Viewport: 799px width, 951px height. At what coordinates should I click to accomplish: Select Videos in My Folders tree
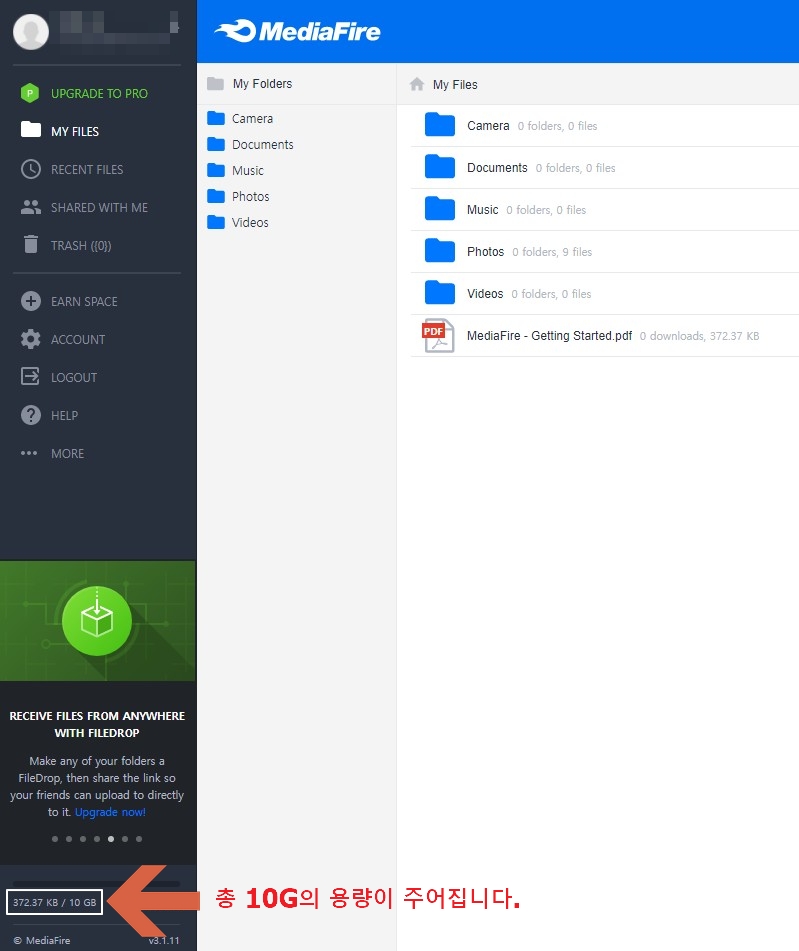tap(250, 223)
